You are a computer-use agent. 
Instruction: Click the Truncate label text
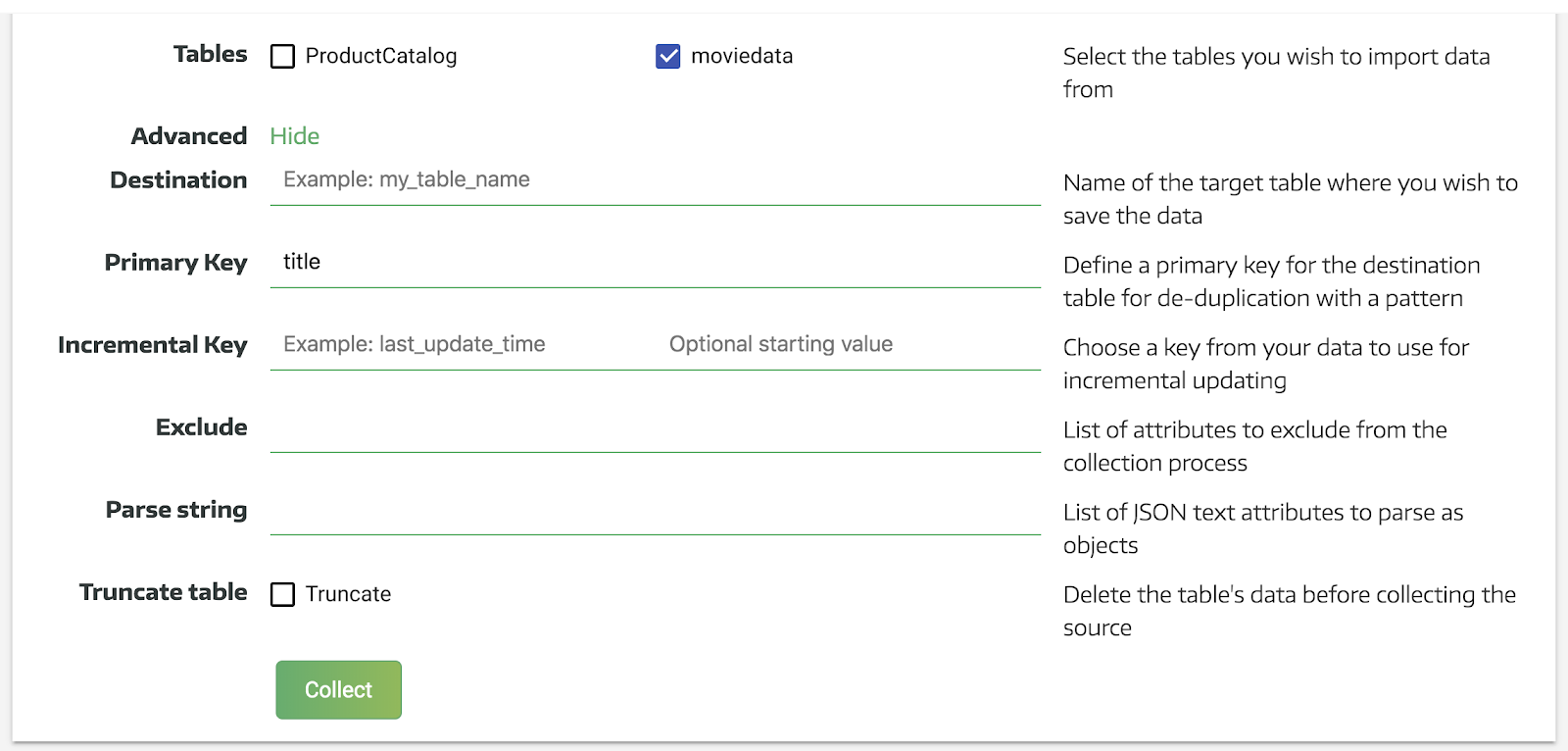pos(348,594)
